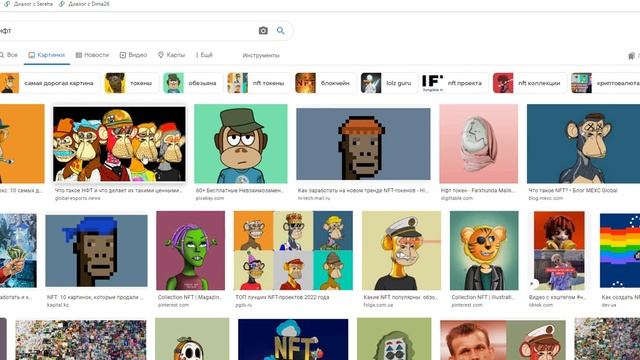Open the 'Диалог с Sereha' bookmark
640x360 pixels.
[29, 4]
